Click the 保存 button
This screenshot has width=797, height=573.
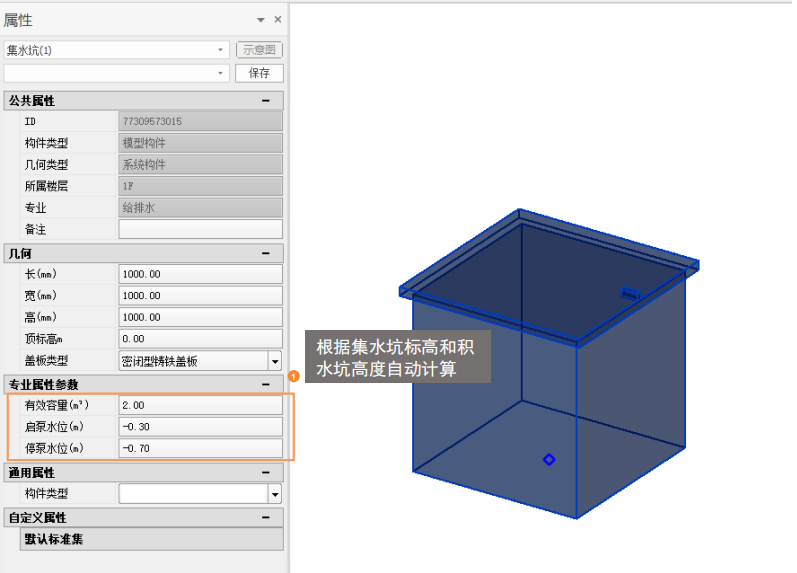coord(259,73)
